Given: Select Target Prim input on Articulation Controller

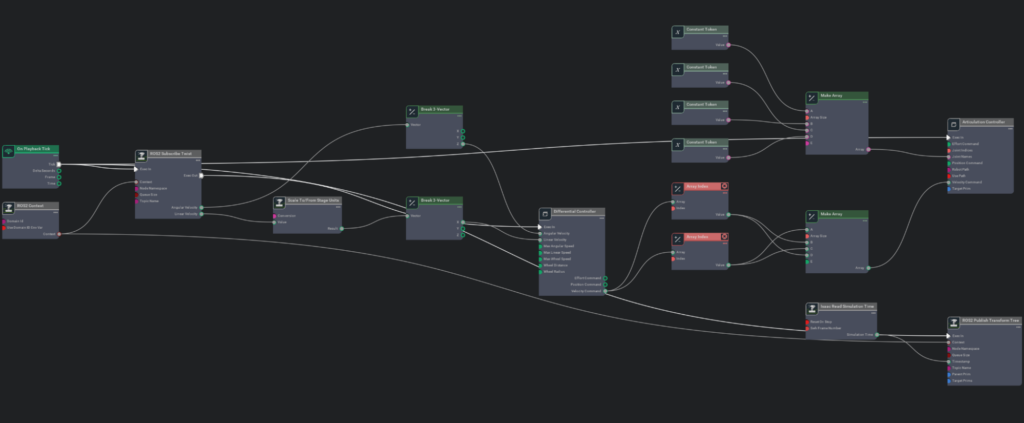Looking at the screenshot, I should (x=949, y=188).
